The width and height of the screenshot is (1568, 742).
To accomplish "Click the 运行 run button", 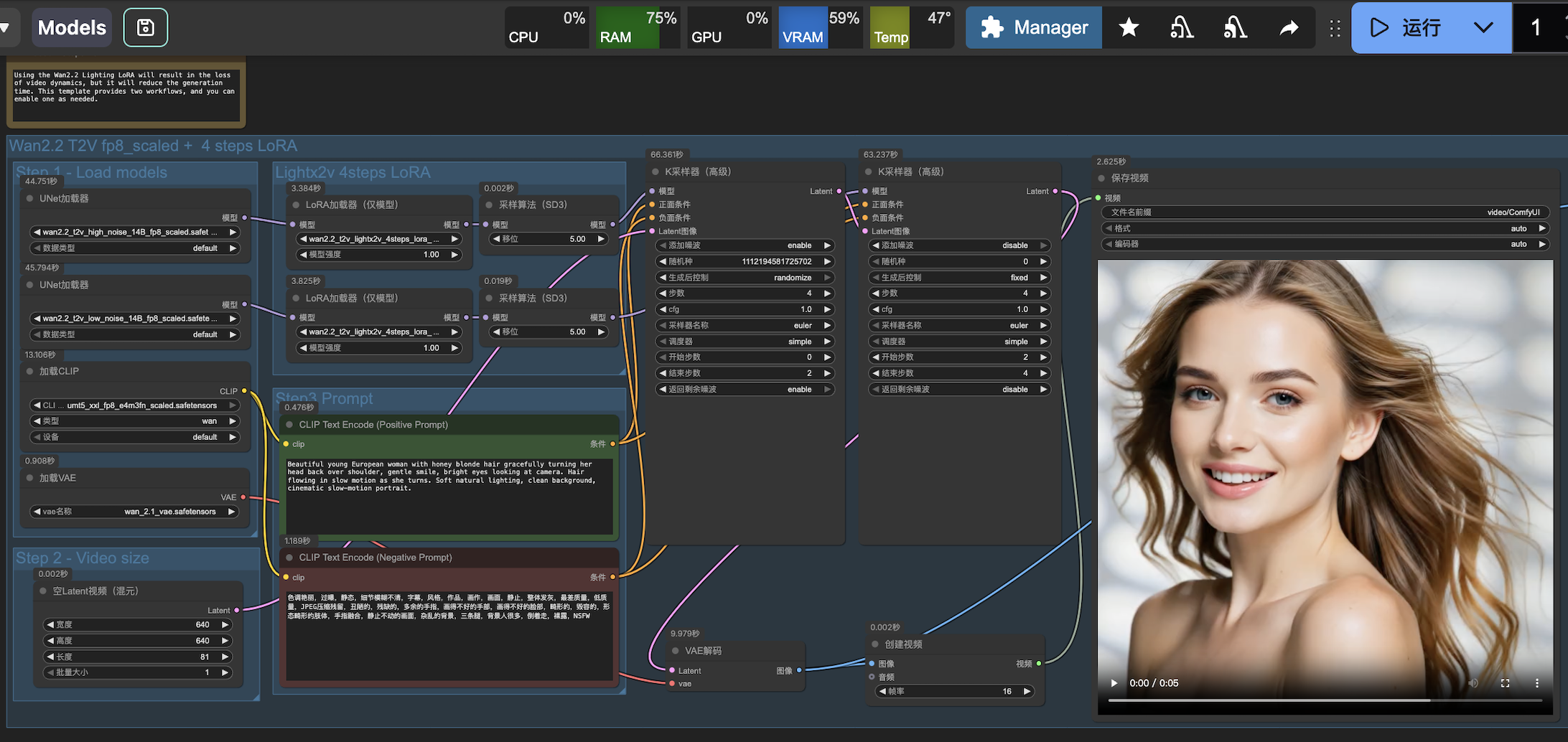I will [x=1406, y=28].
